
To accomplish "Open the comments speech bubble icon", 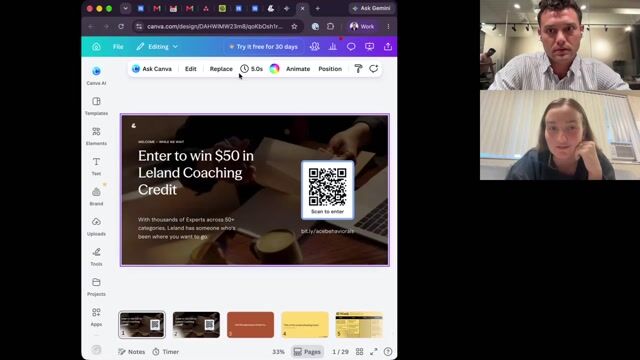I will pyautogui.click(x=351, y=47).
